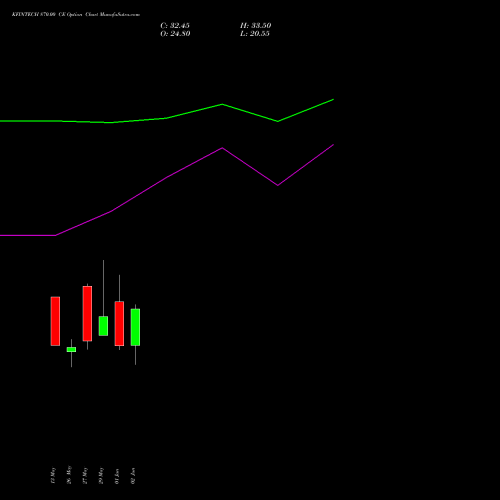This screenshot has width=500, height=500.
Task: Click the 02 Jun date axis label
Action: point(133,476)
